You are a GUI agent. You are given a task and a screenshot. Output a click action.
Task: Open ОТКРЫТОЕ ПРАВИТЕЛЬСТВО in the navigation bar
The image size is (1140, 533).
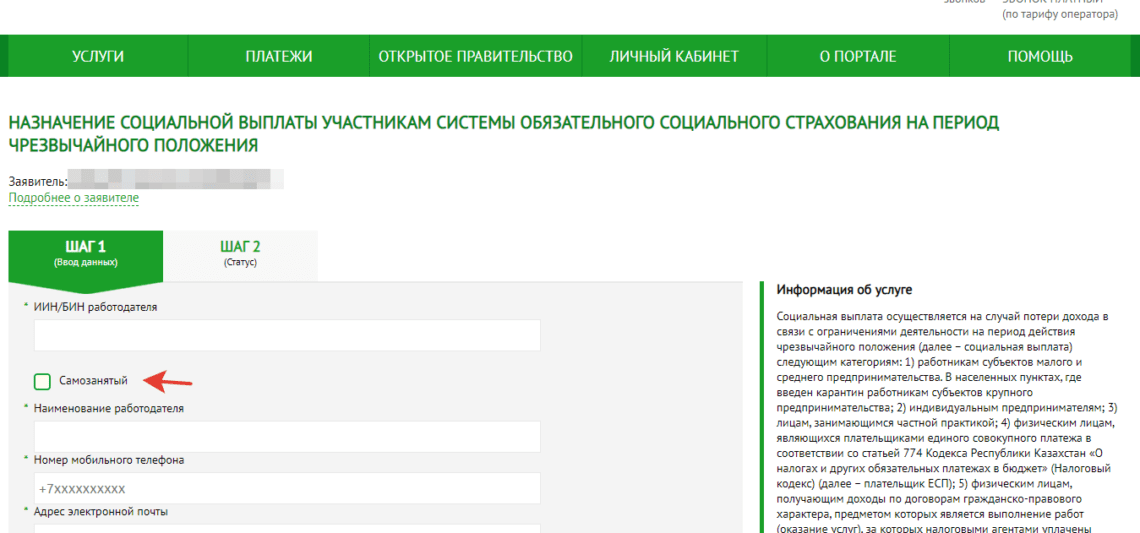[475, 56]
